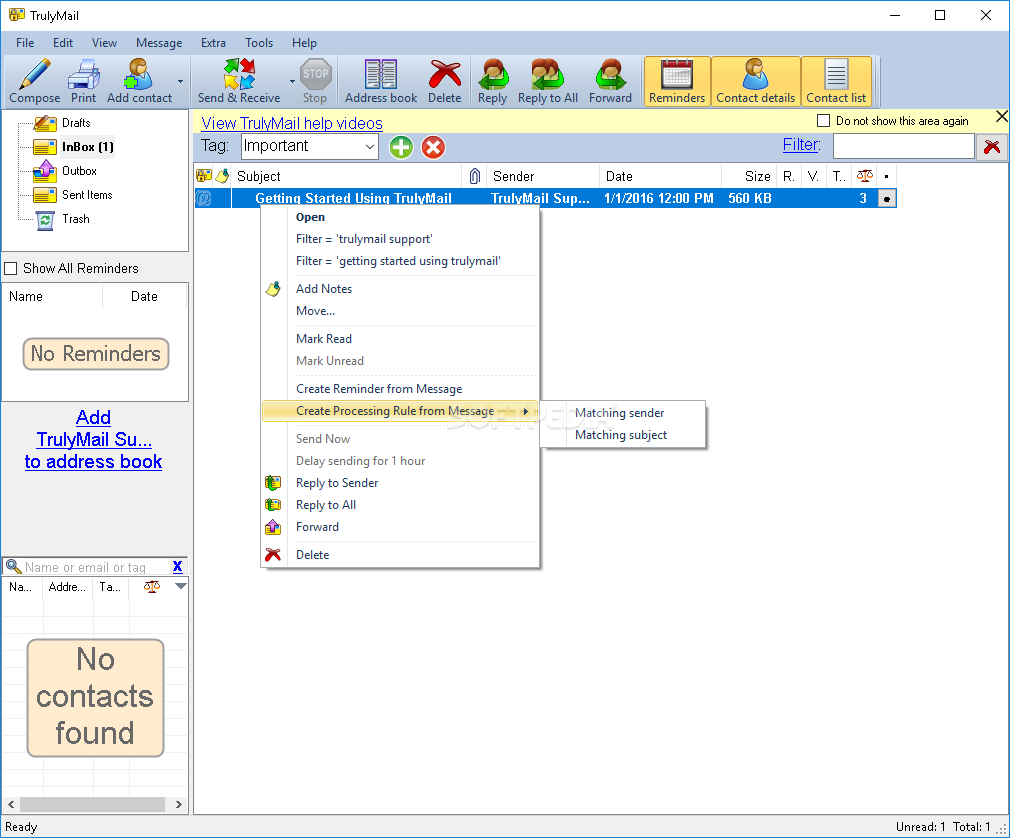Toggle the Contact details panel button
The image size is (1010, 838).
[756, 81]
